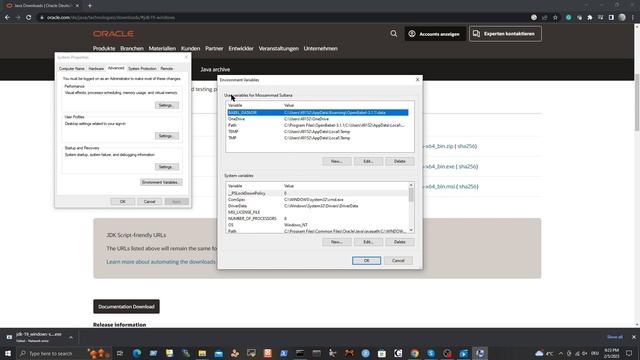
Task: Click New under user variables
Action: tap(337, 161)
